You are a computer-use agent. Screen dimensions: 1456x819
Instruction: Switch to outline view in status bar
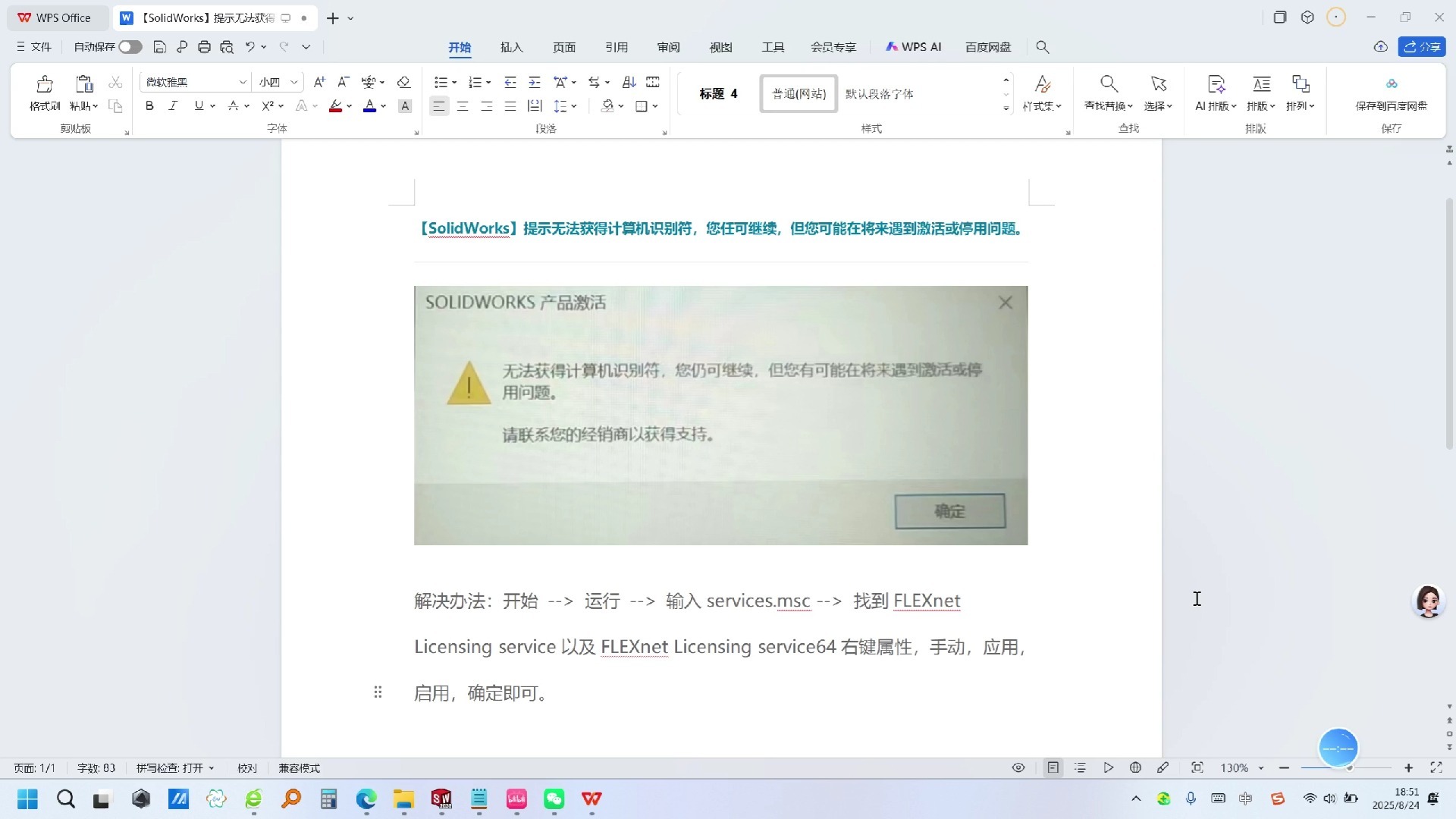pyautogui.click(x=1081, y=768)
